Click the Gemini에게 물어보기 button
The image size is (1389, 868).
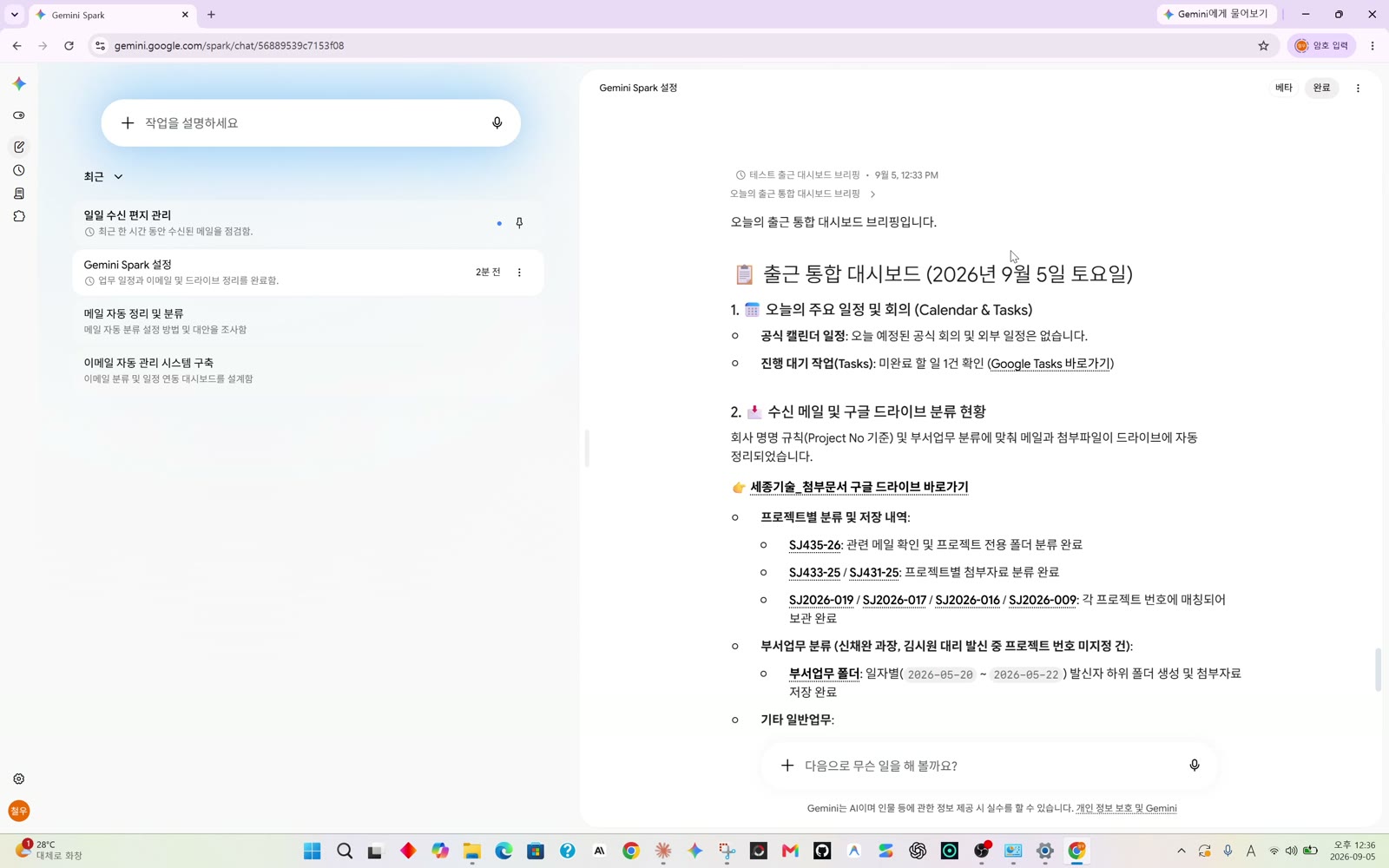(1216, 14)
